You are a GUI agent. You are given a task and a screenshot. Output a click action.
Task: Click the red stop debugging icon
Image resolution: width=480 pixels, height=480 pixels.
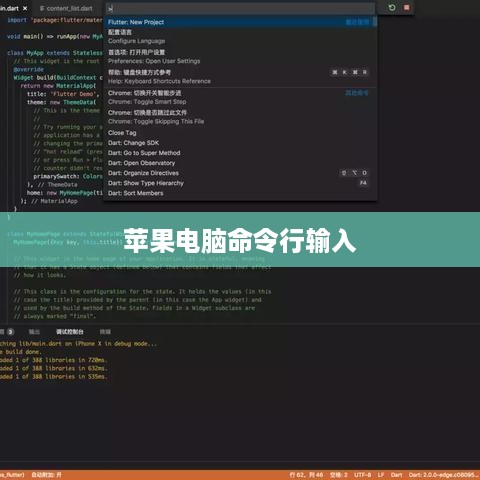(407, 7)
